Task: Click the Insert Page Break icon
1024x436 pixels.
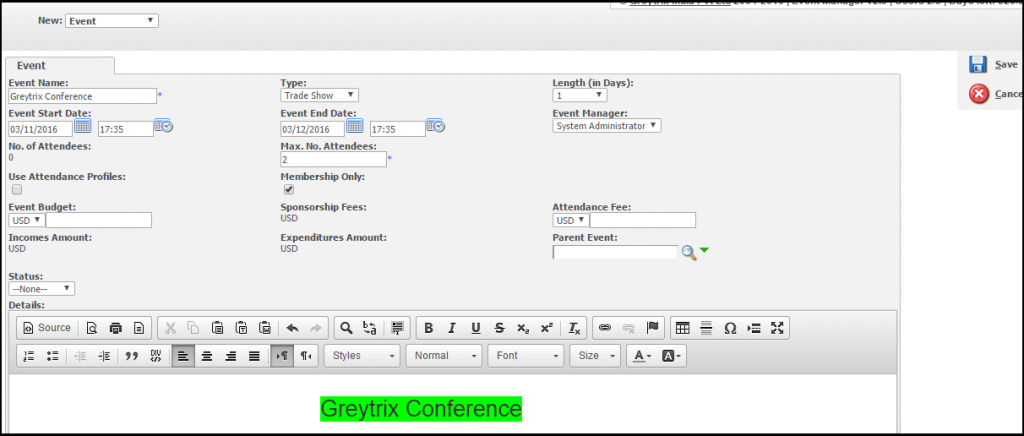Action: [x=753, y=328]
